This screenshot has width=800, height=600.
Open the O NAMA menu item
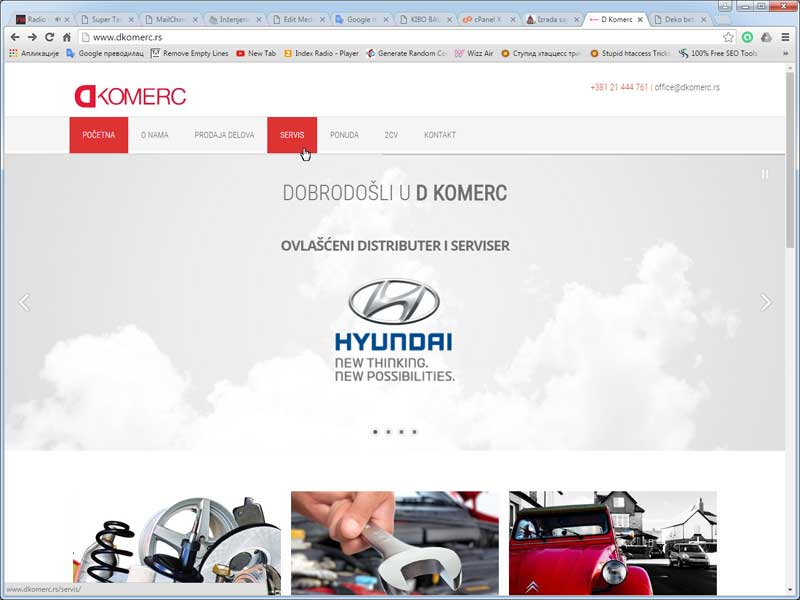coord(155,135)
